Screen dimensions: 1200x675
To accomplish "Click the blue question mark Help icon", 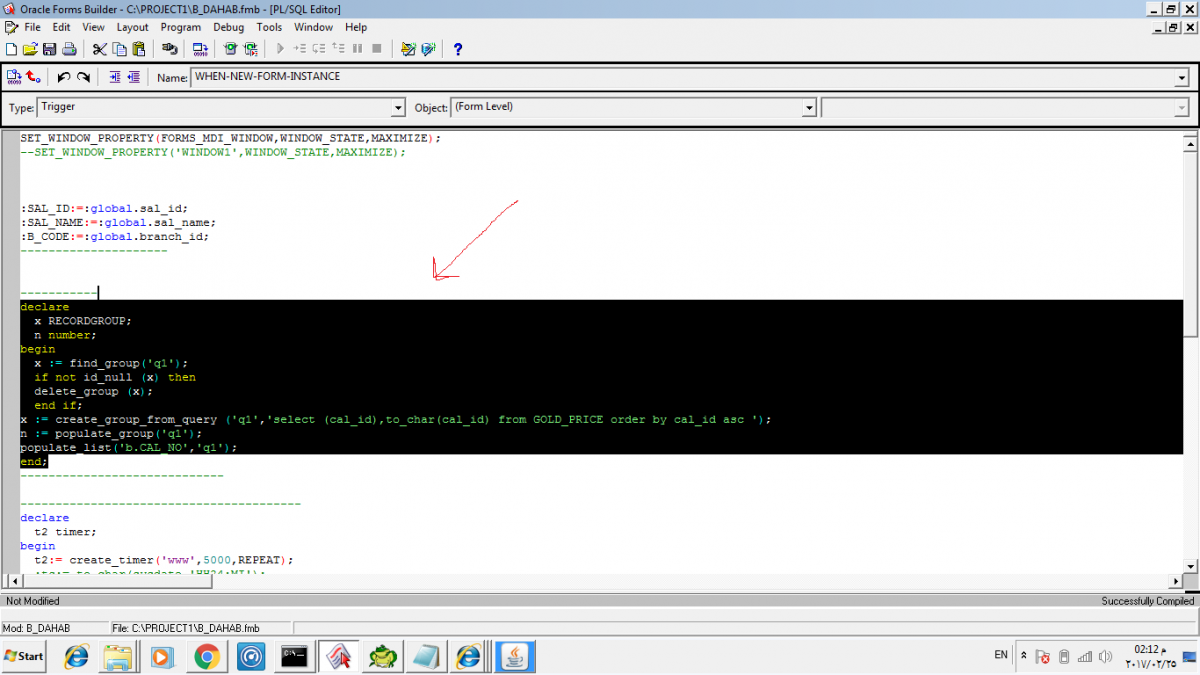I will click(x=458, y=49).
